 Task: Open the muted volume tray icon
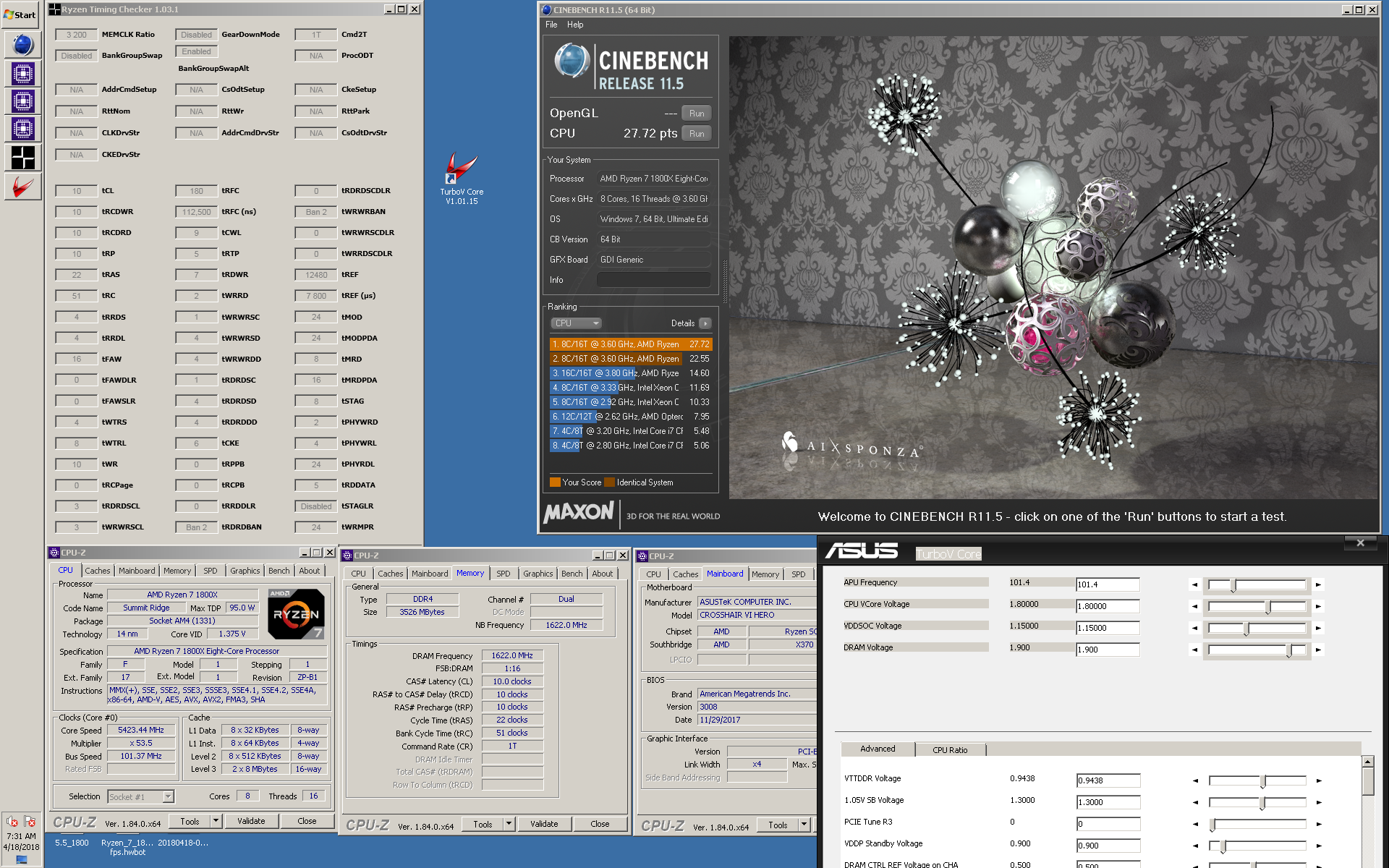click(12, 822)
